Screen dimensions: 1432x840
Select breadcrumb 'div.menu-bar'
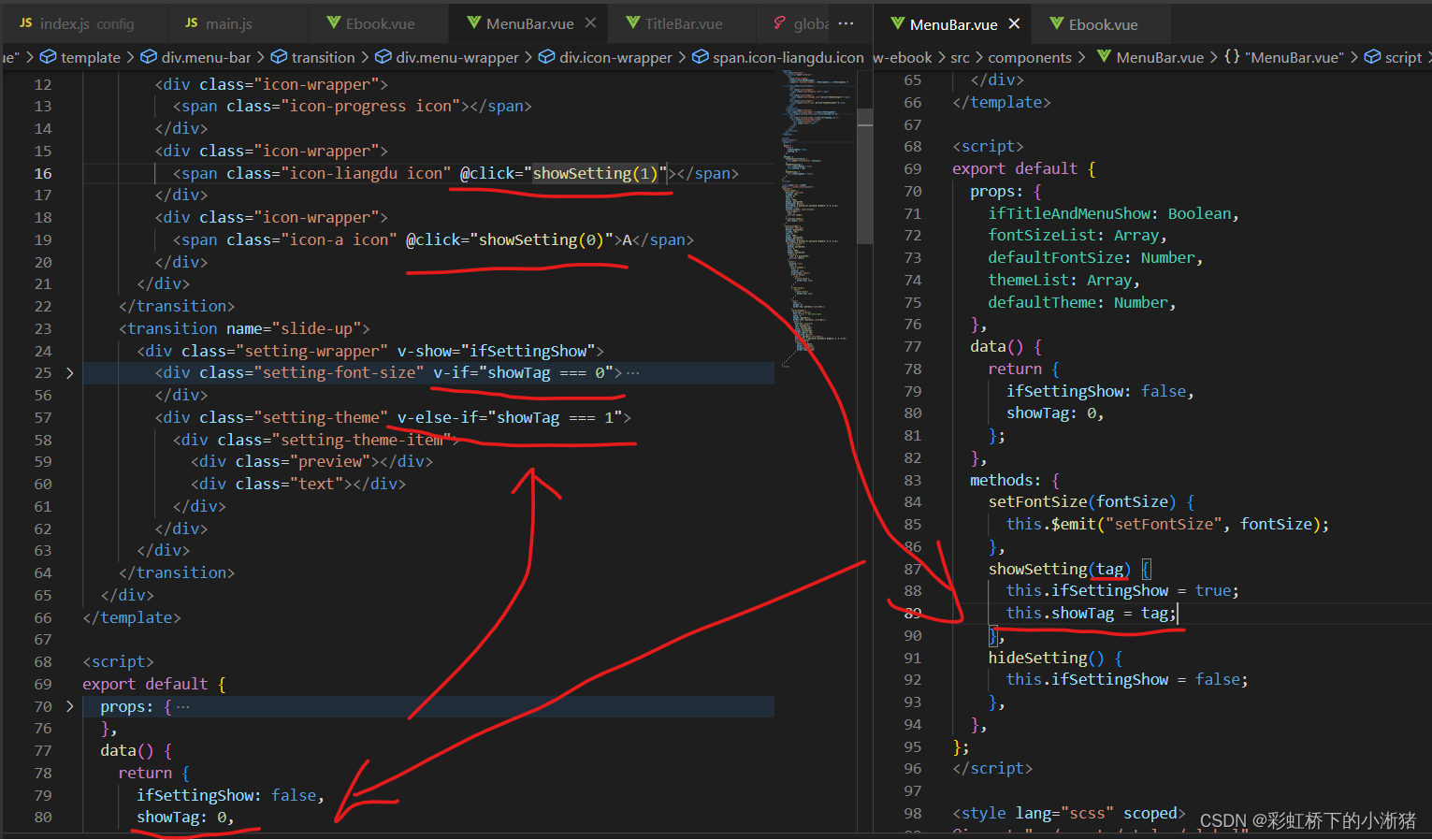click(x=196, y=57)
